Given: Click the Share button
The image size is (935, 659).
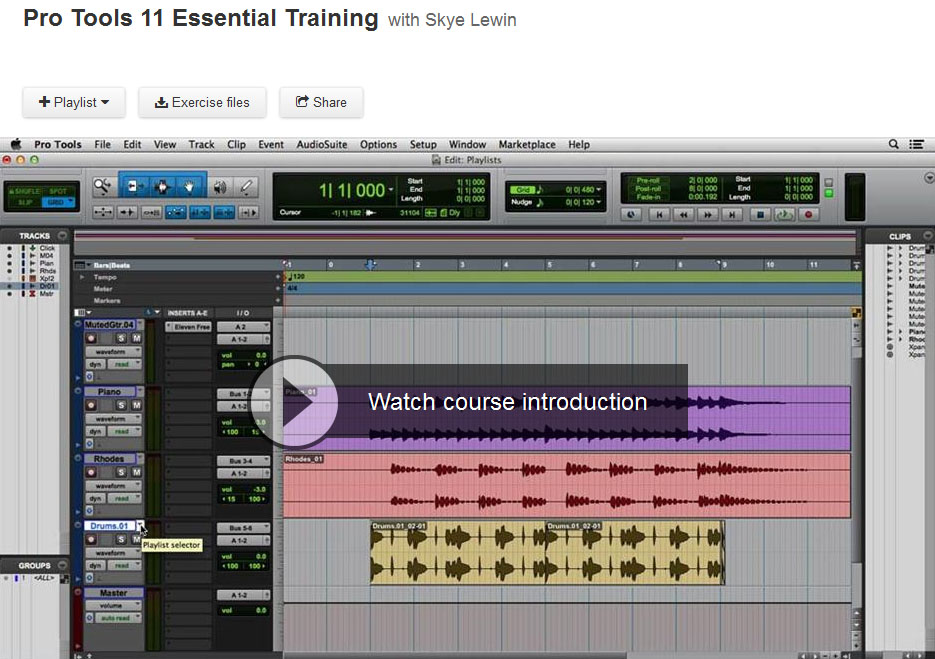Looking at the screenshot, I should coord(321,102).
